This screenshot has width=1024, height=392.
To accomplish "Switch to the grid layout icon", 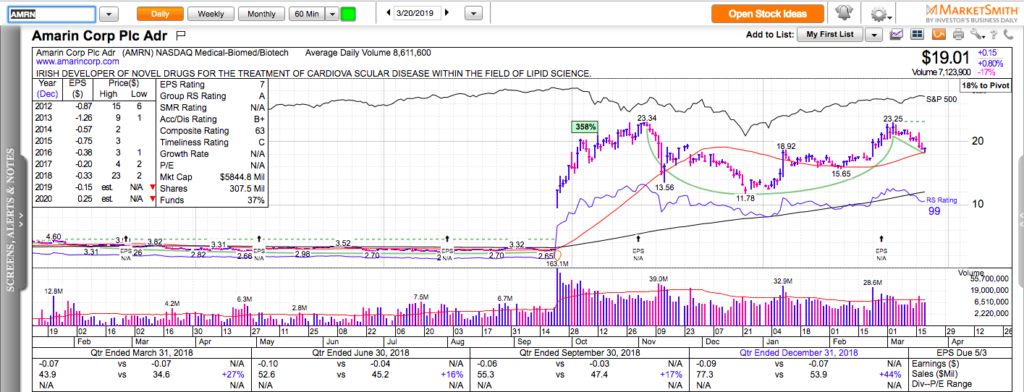I will 917,34.
